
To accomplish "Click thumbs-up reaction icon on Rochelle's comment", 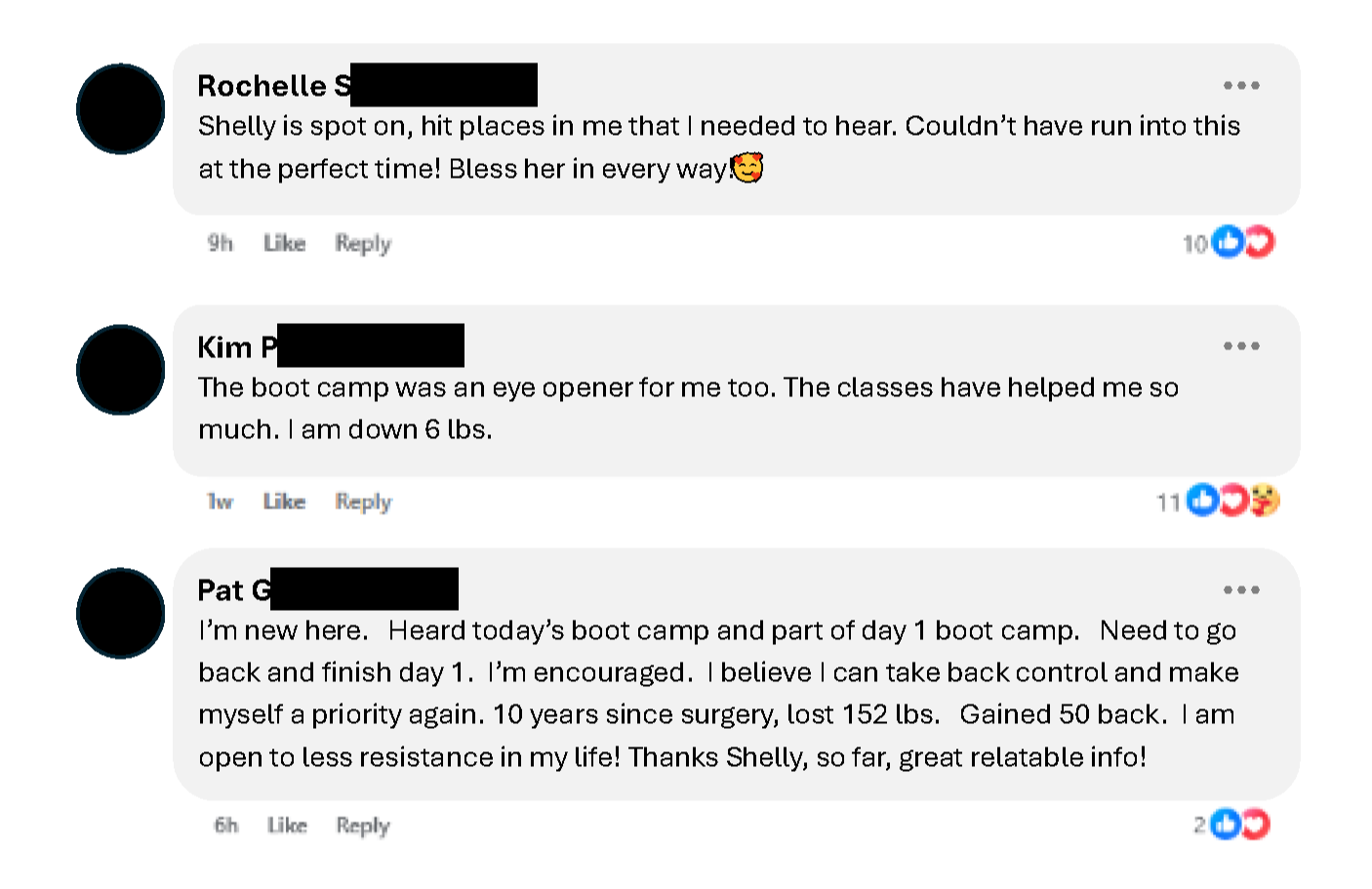I will tap(1227, 241).
